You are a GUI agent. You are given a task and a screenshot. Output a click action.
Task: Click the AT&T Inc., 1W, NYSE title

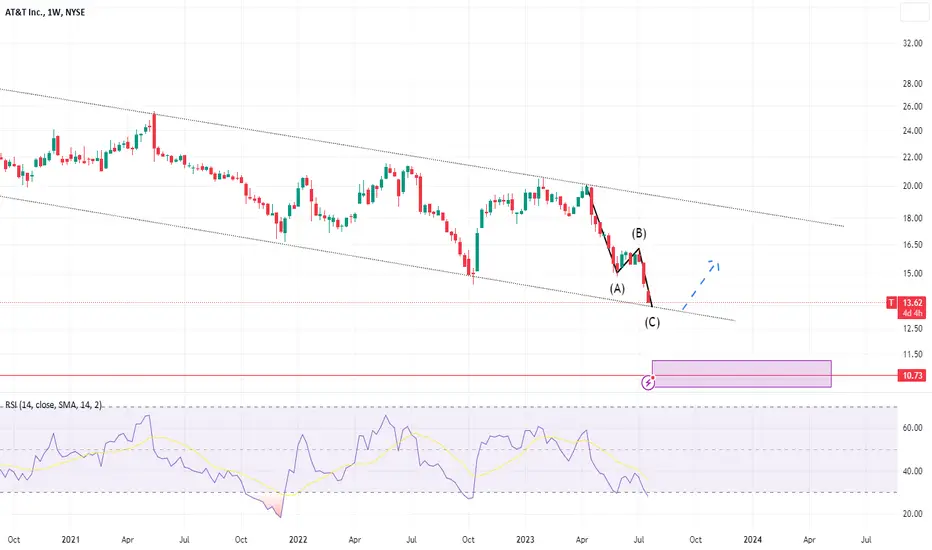45,12
